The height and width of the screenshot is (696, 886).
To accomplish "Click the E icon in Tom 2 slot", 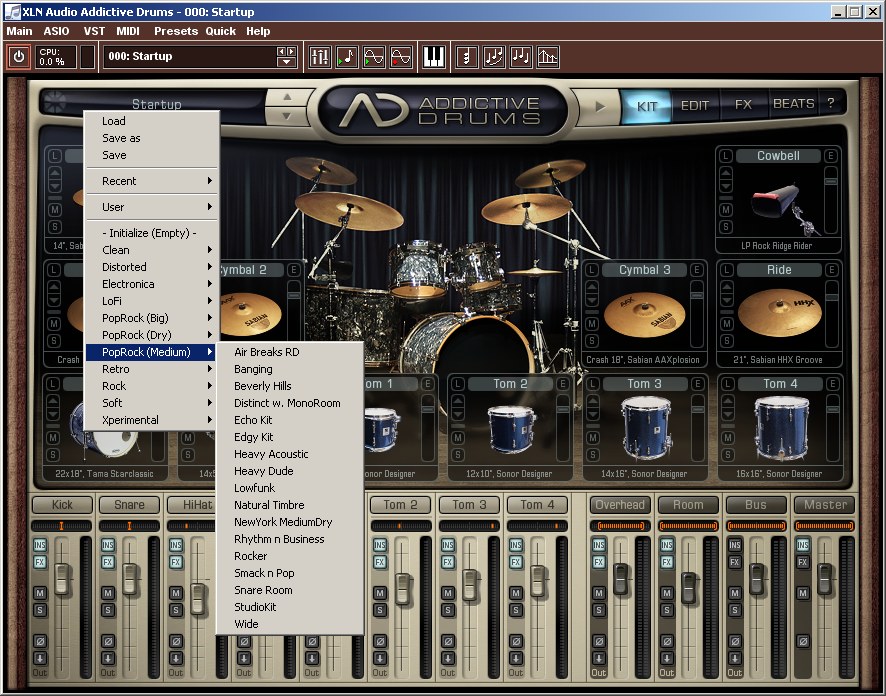I will (x=563, y=384).
